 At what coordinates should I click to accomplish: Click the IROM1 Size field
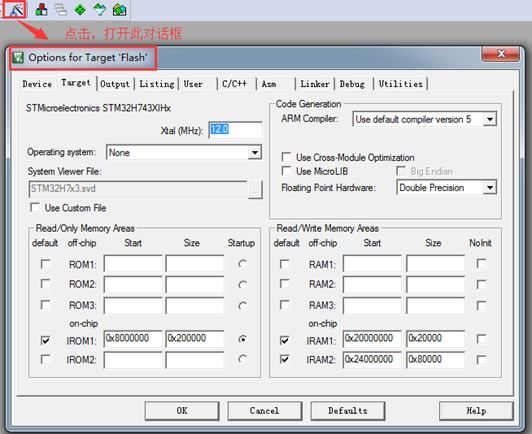[x=195, y=339]
